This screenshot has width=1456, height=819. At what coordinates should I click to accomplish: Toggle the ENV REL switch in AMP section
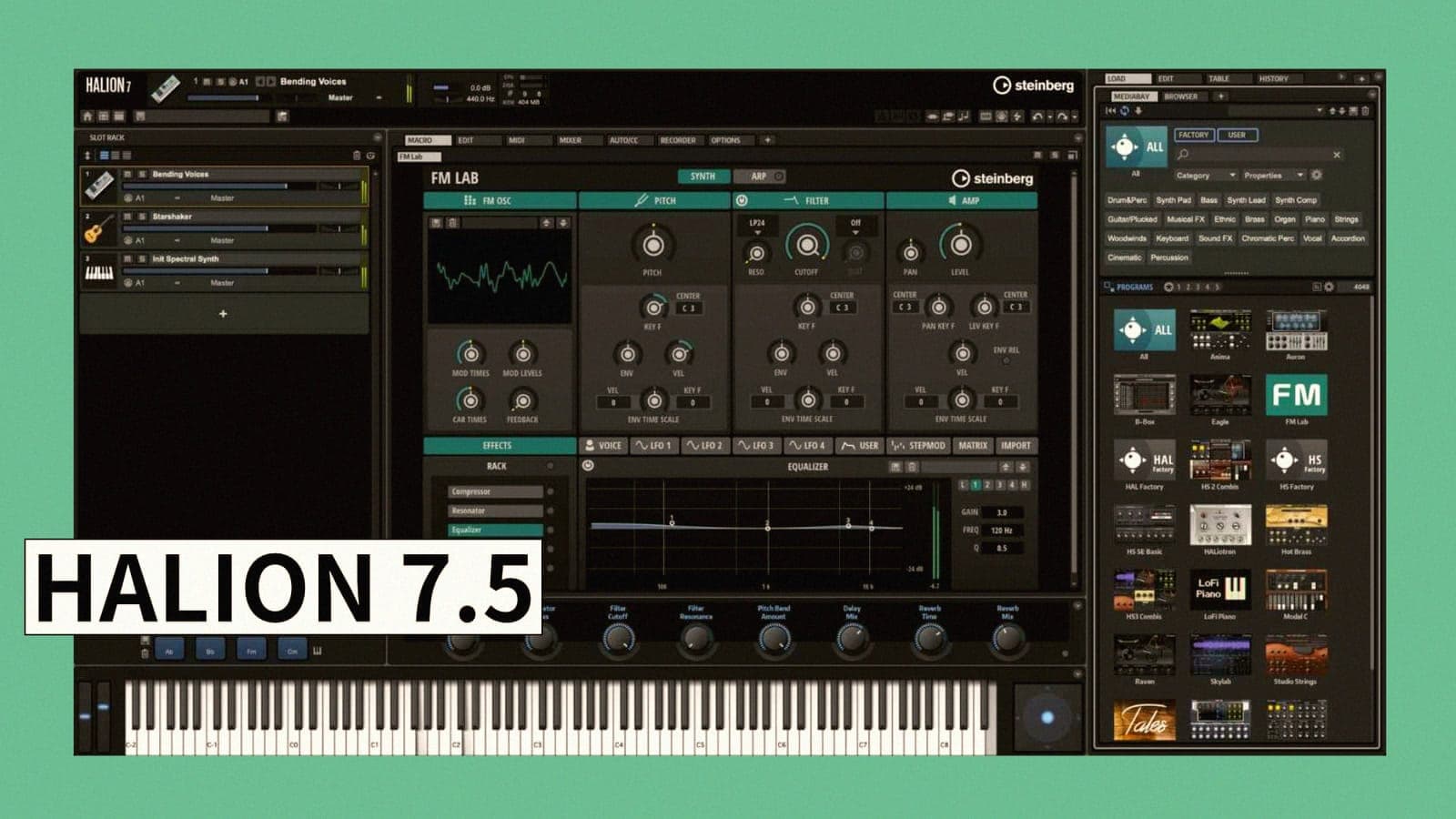point(1006,361)
